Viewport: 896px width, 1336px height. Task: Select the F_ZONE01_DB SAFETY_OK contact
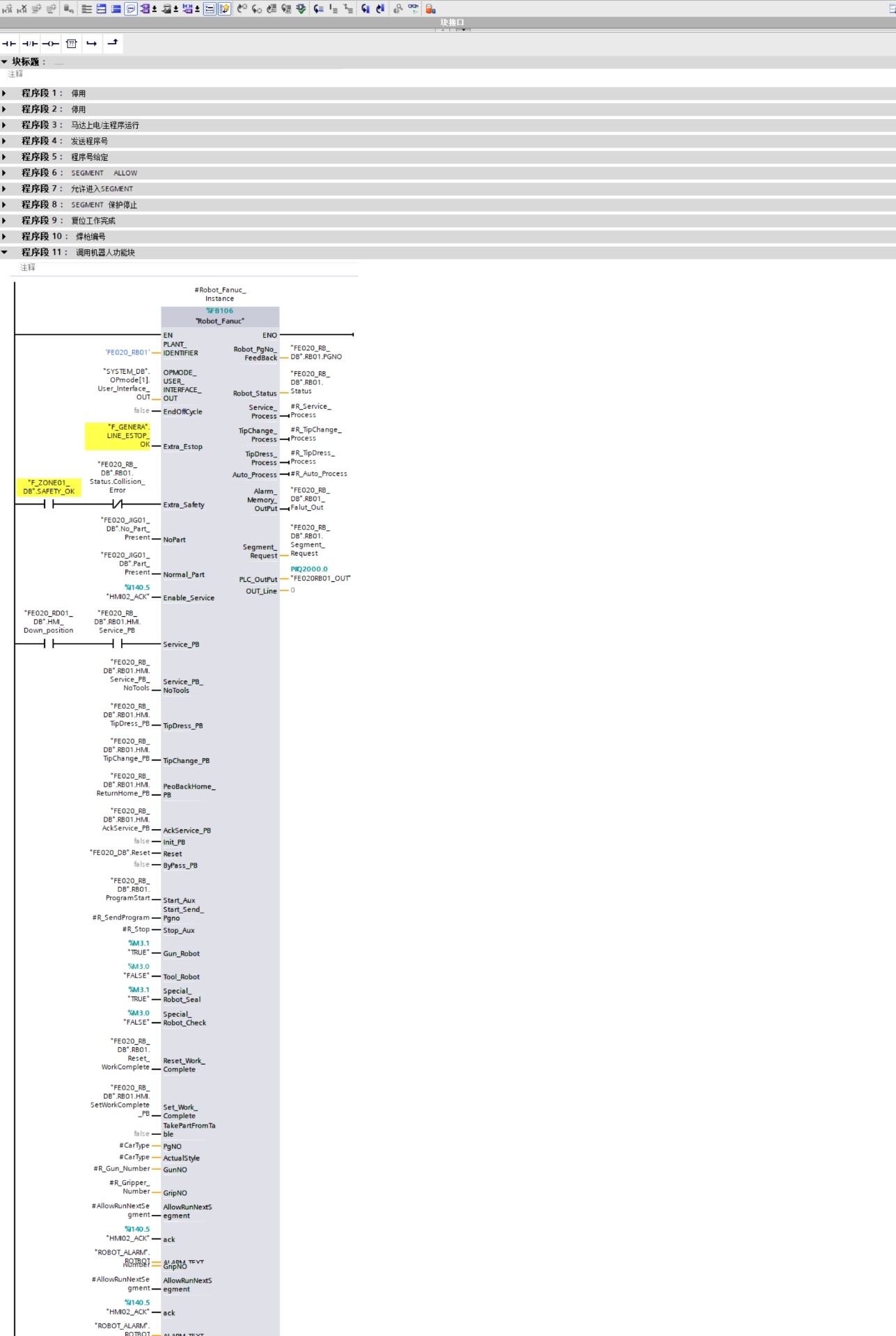click(x=49, y=504)
